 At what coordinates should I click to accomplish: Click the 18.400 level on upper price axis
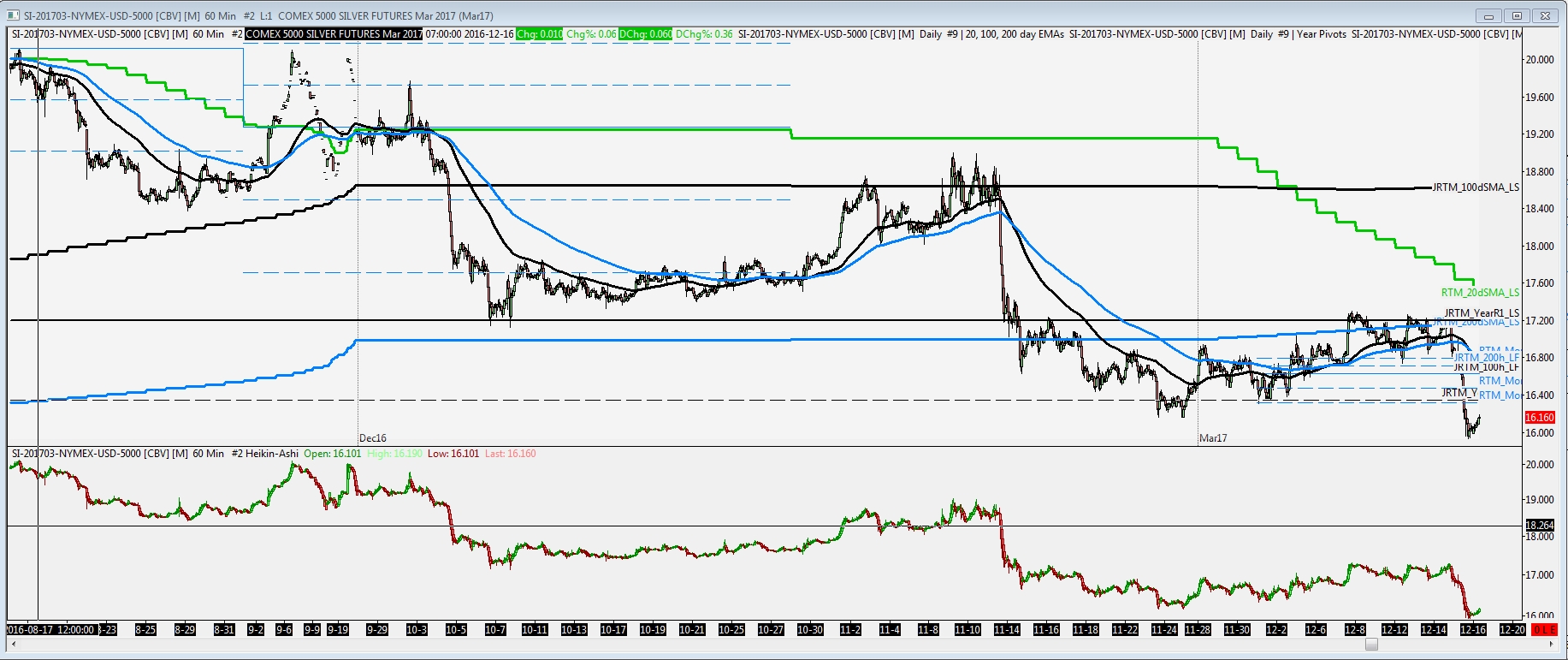1540,209
